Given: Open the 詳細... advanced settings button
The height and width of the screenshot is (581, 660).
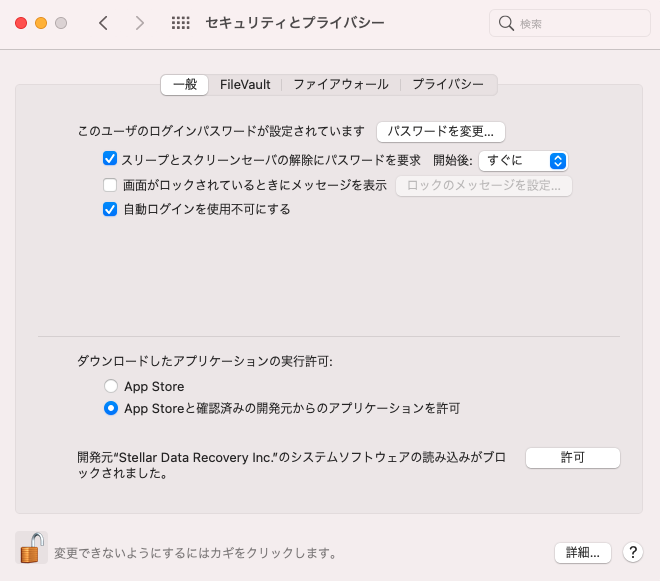Looking at the screenshot, I should tap(583, 552).
